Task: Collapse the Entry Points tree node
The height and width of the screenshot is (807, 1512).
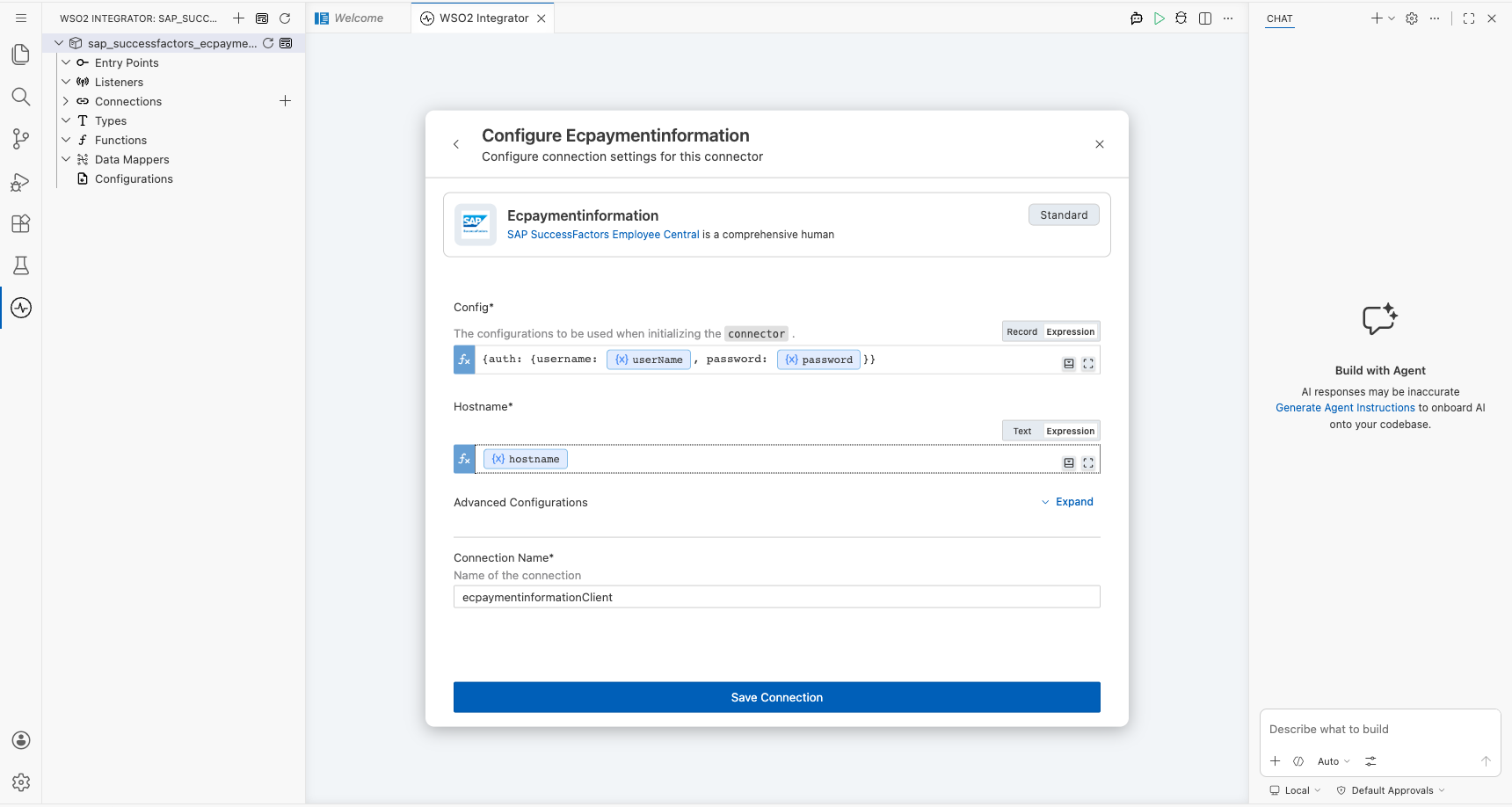Action: [x=66, y=62]
